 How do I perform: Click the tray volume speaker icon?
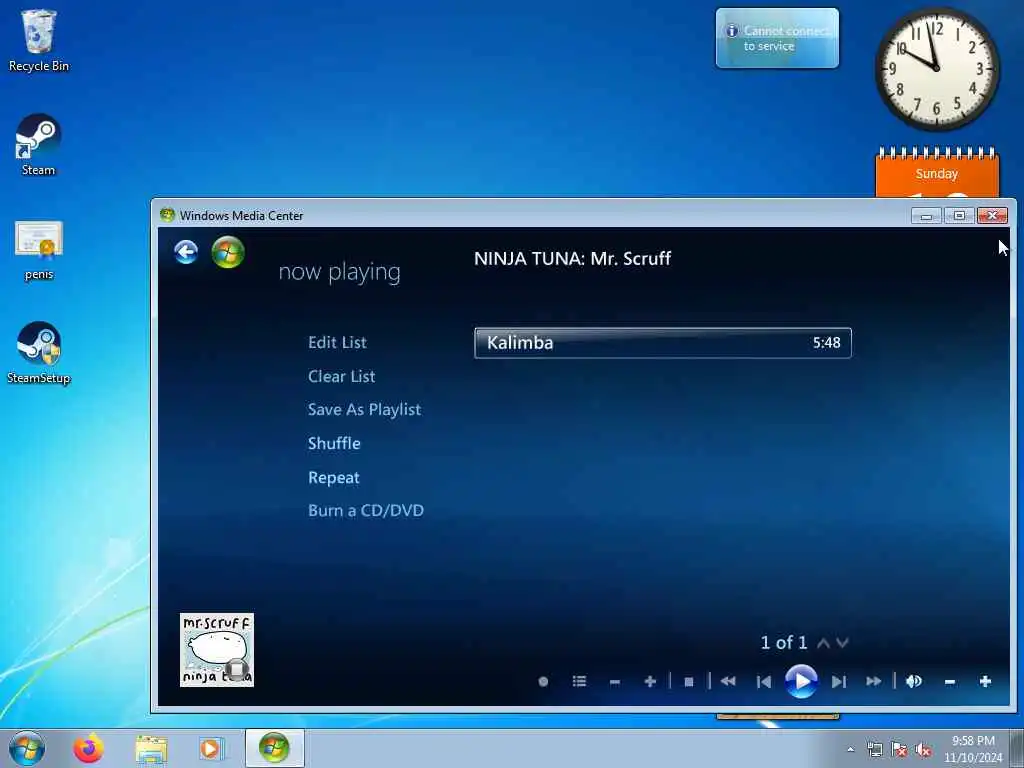point(923,750)
